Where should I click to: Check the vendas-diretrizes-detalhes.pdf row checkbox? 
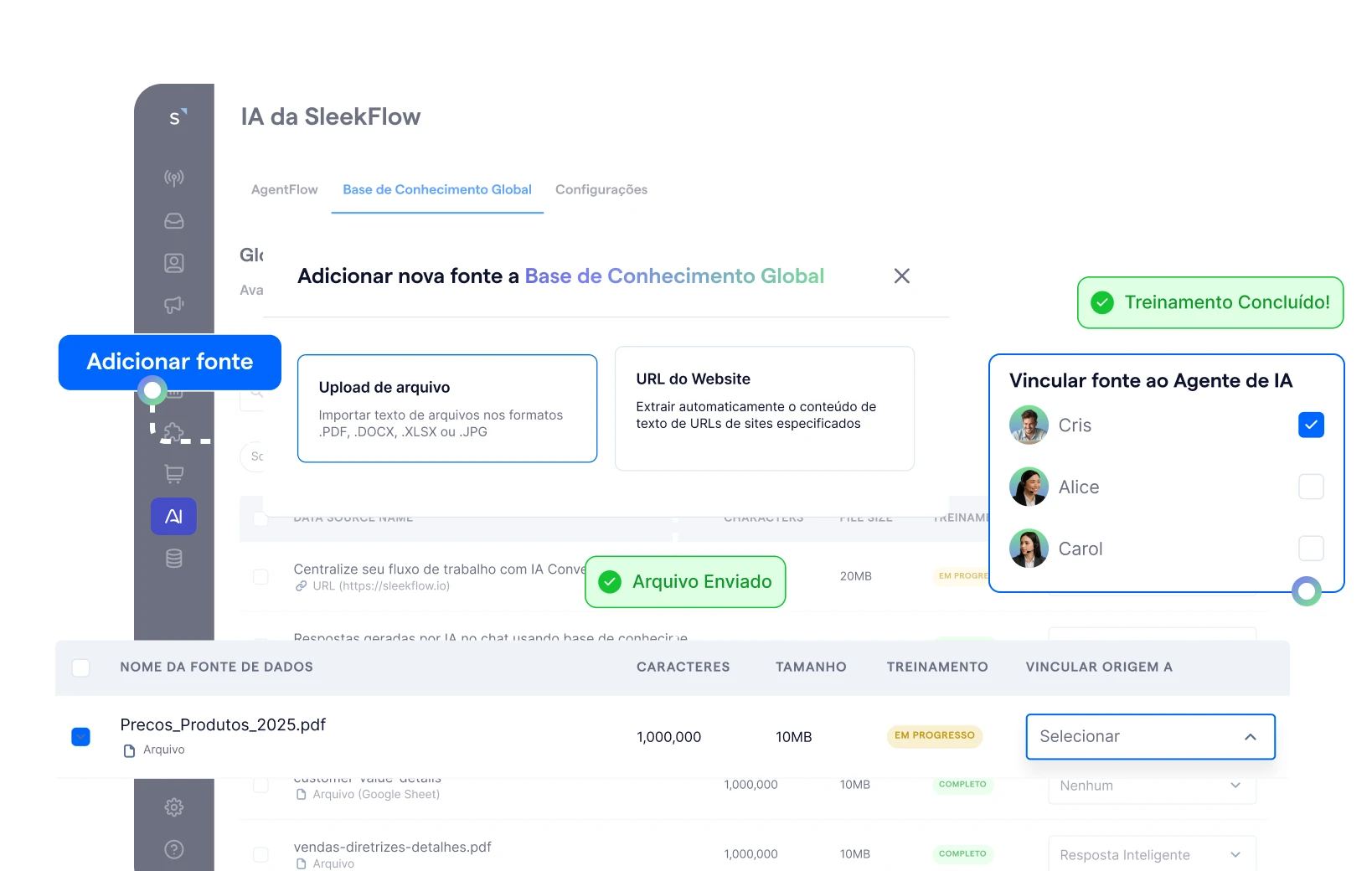point(260,854)
